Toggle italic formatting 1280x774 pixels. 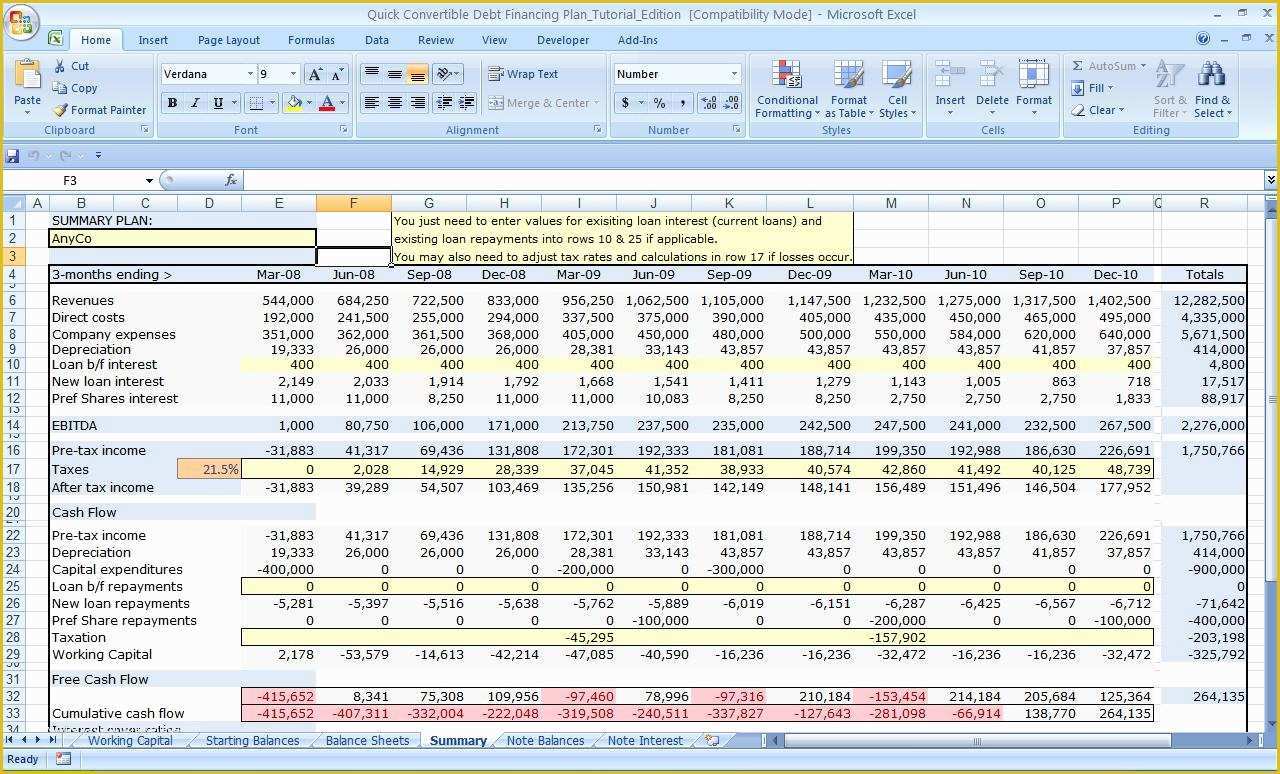point(195,103)
